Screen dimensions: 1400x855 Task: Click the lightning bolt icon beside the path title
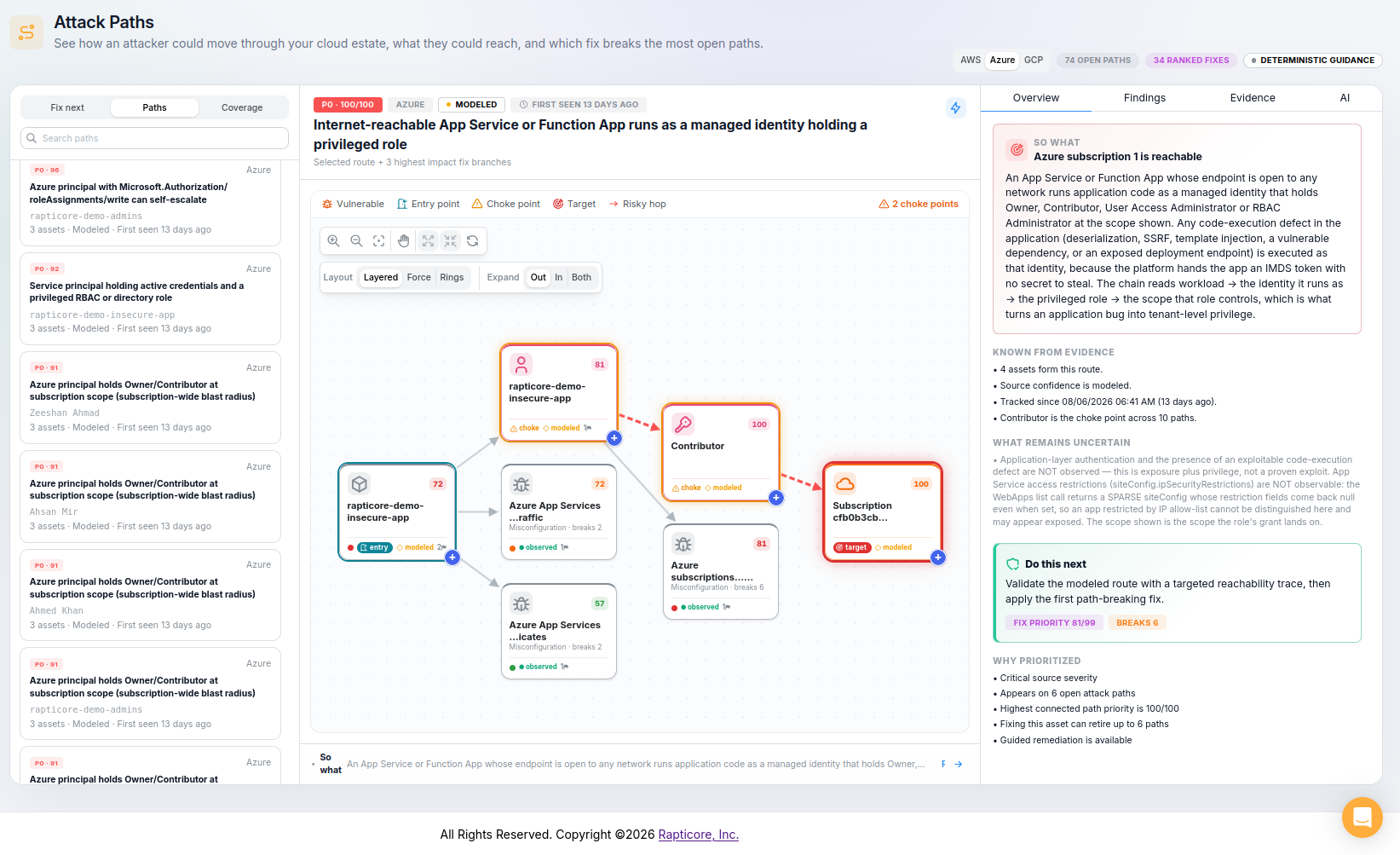point(955,108)
